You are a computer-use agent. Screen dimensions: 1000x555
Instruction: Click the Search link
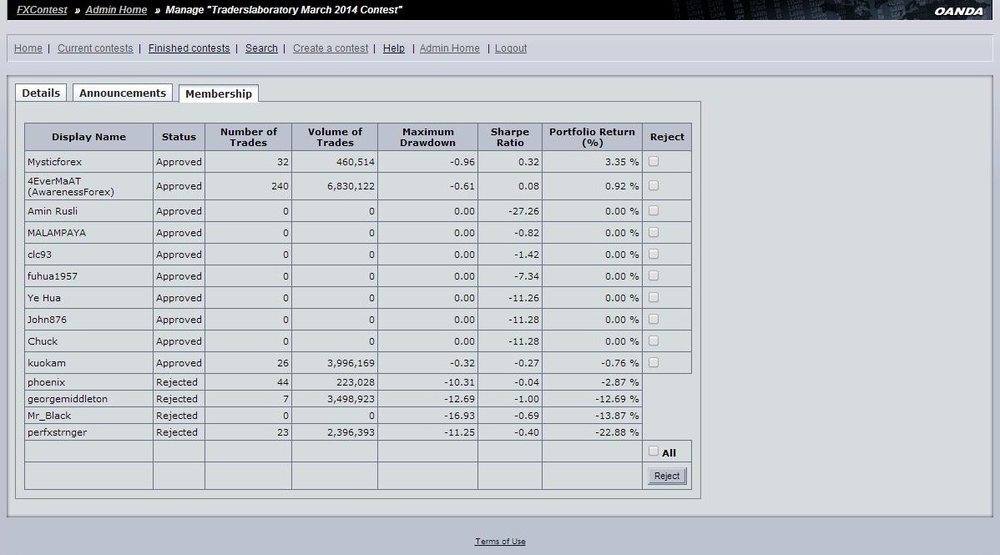point(261,48)
